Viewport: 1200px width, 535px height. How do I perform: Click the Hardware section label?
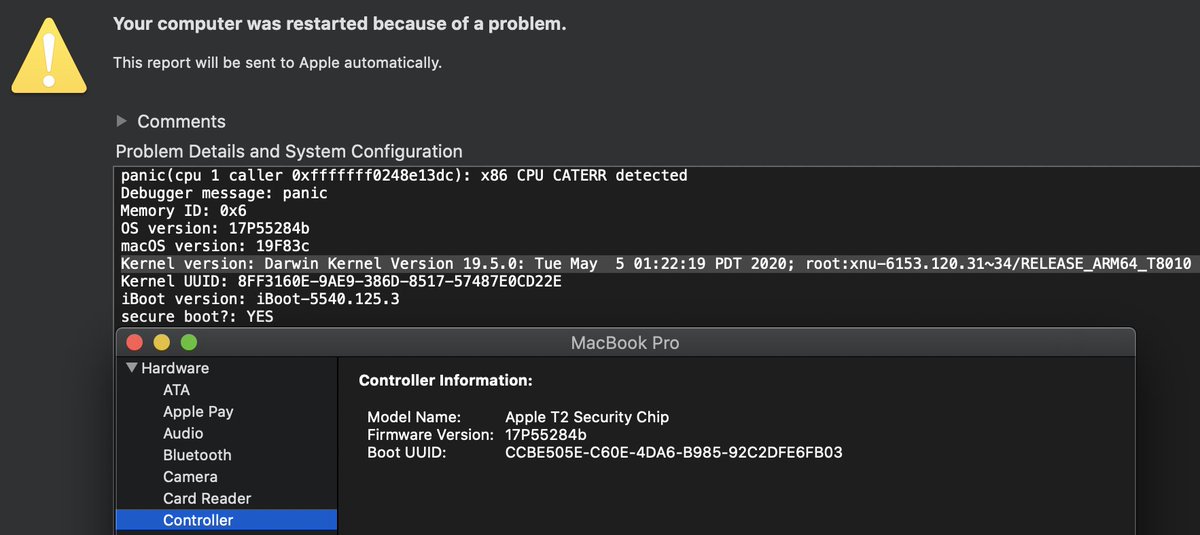[175, 368]
